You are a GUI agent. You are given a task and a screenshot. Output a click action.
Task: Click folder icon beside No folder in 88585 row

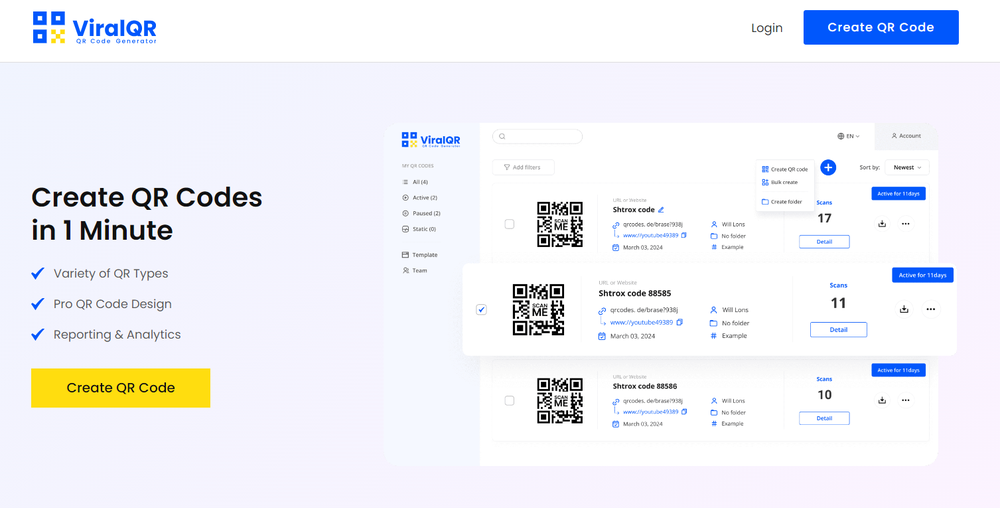pos(714,323)
